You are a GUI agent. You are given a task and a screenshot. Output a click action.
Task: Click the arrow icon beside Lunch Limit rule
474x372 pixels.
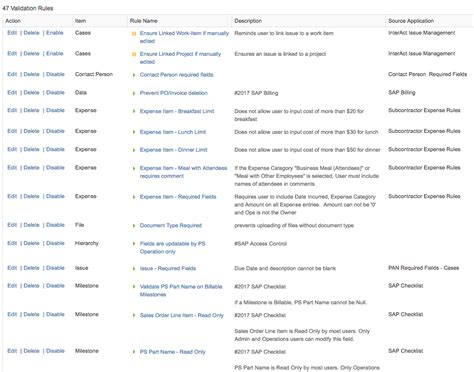tap(134, 132)
